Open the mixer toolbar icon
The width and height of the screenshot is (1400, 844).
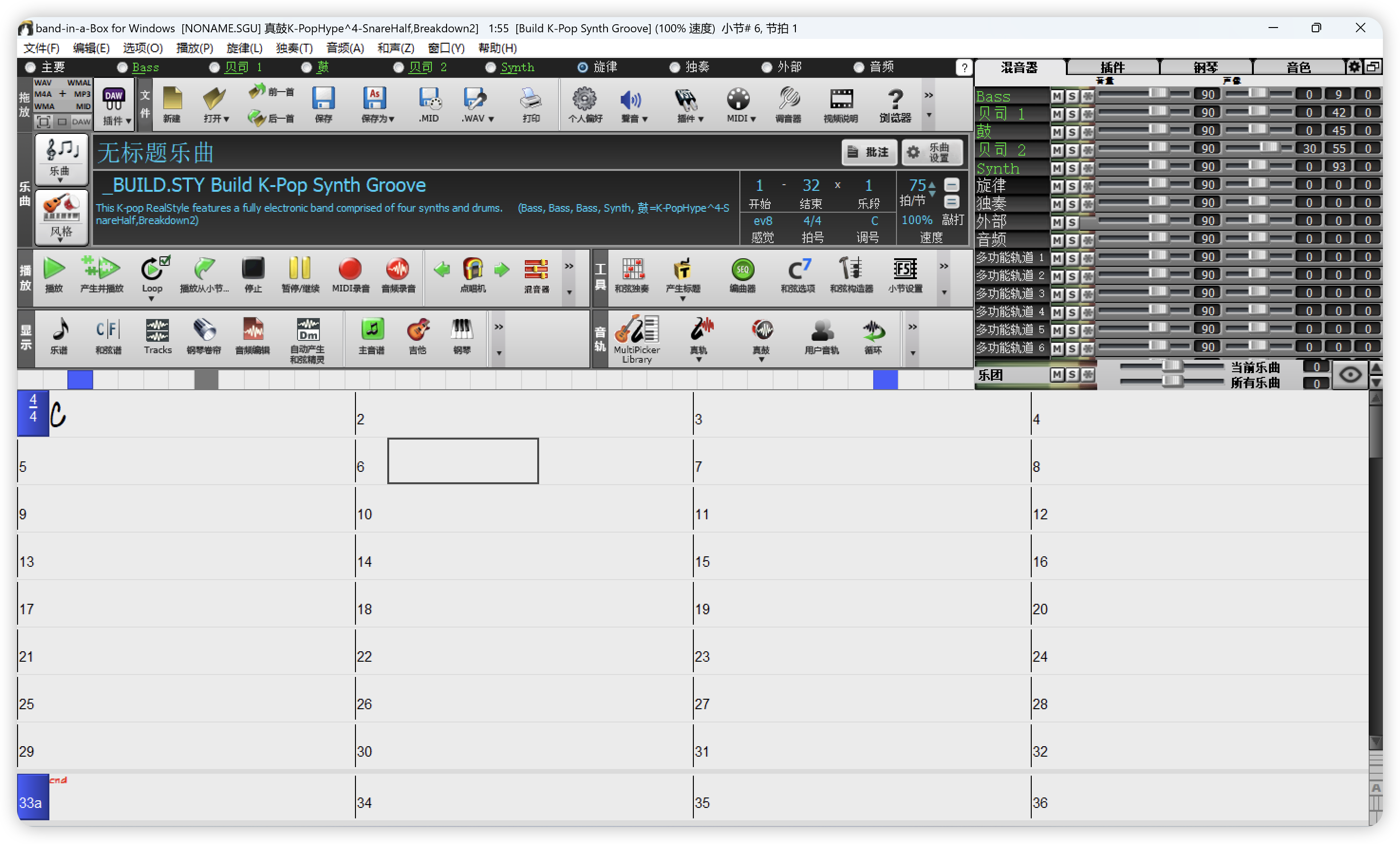pyautogui.click(x=536, y=274)
